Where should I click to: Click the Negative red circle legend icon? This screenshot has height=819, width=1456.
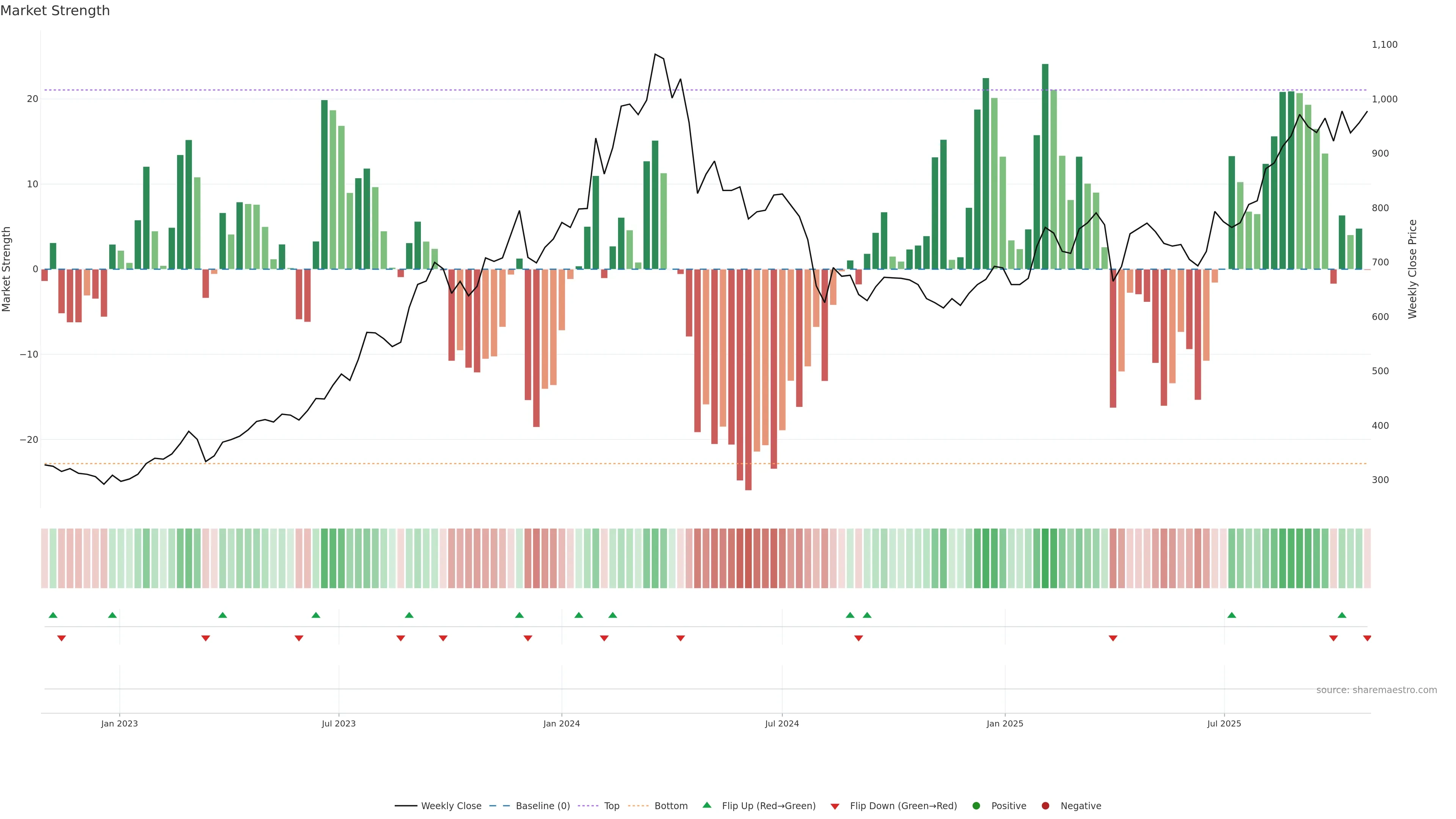tap(1045, 806)
